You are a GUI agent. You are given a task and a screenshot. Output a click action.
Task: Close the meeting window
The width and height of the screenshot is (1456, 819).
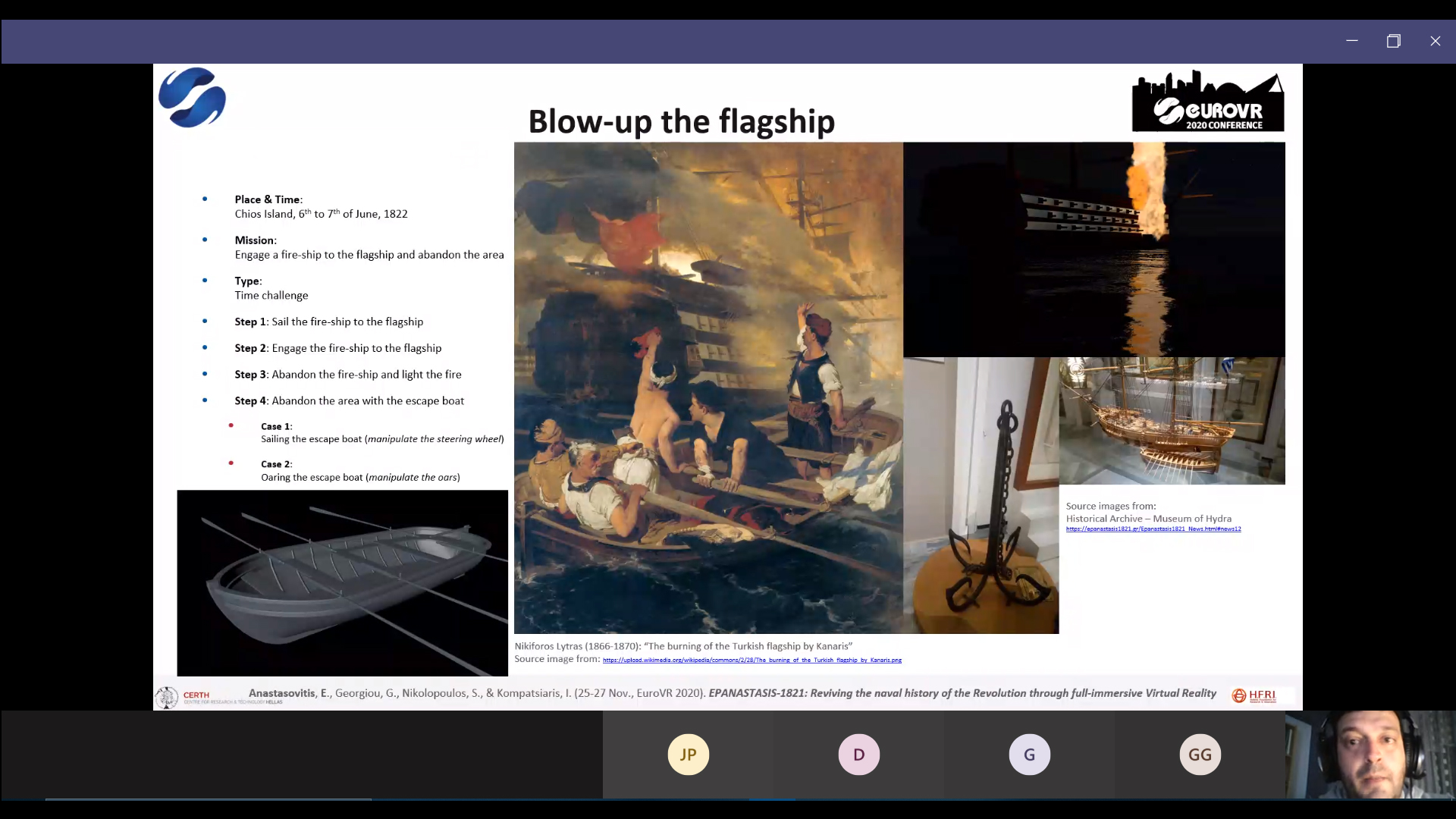(1436, 41)
